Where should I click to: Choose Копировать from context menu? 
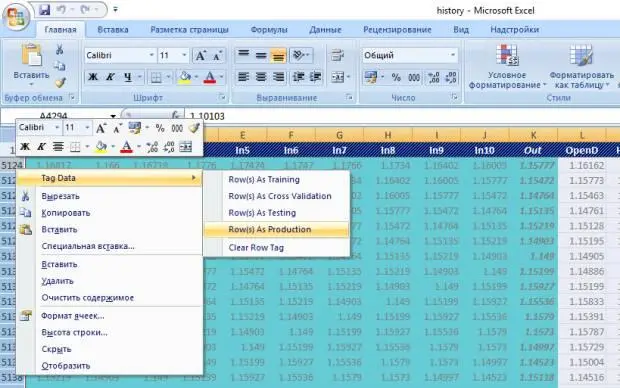[x=66, y=213]
